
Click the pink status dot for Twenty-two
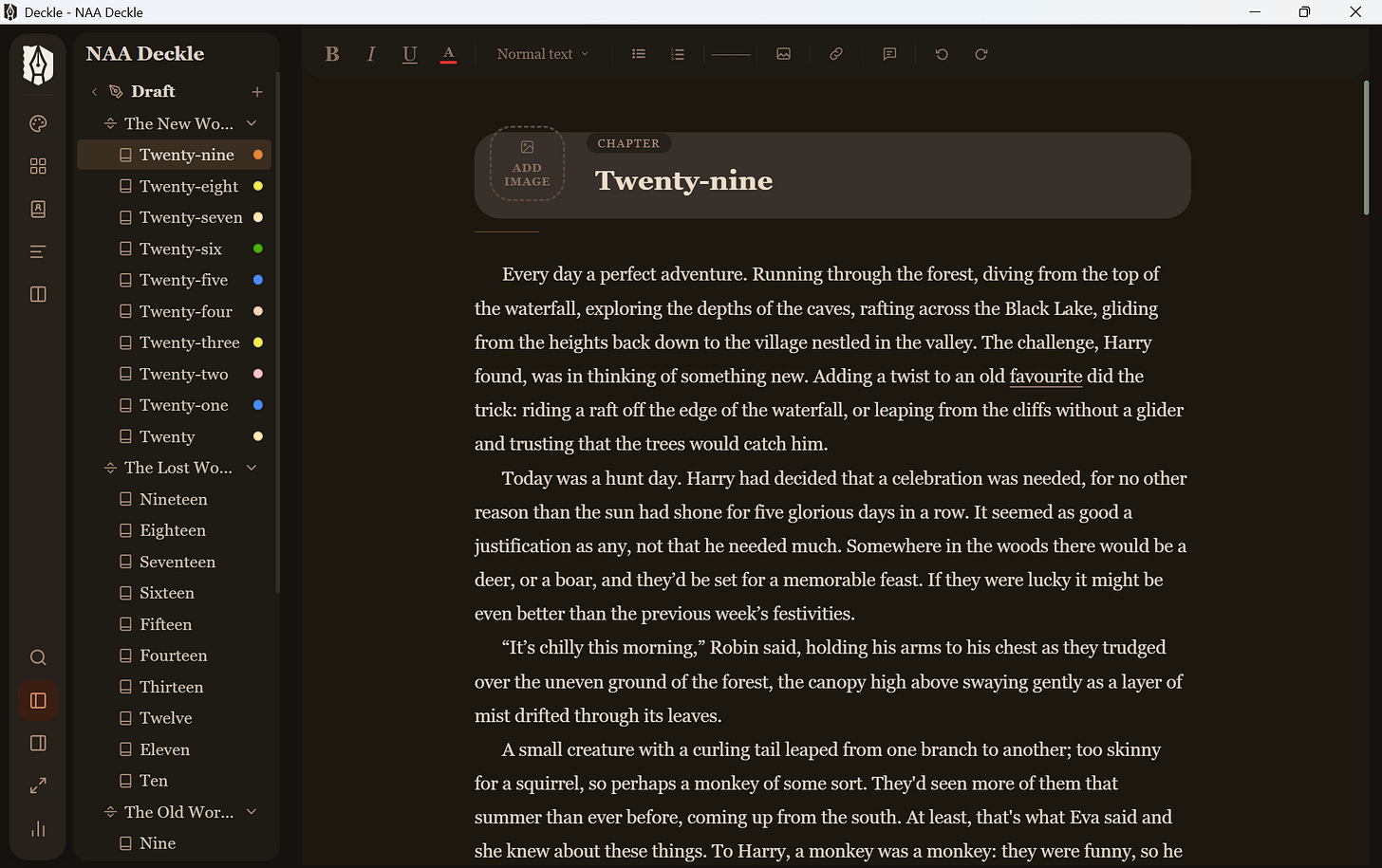tap(258, 374)
